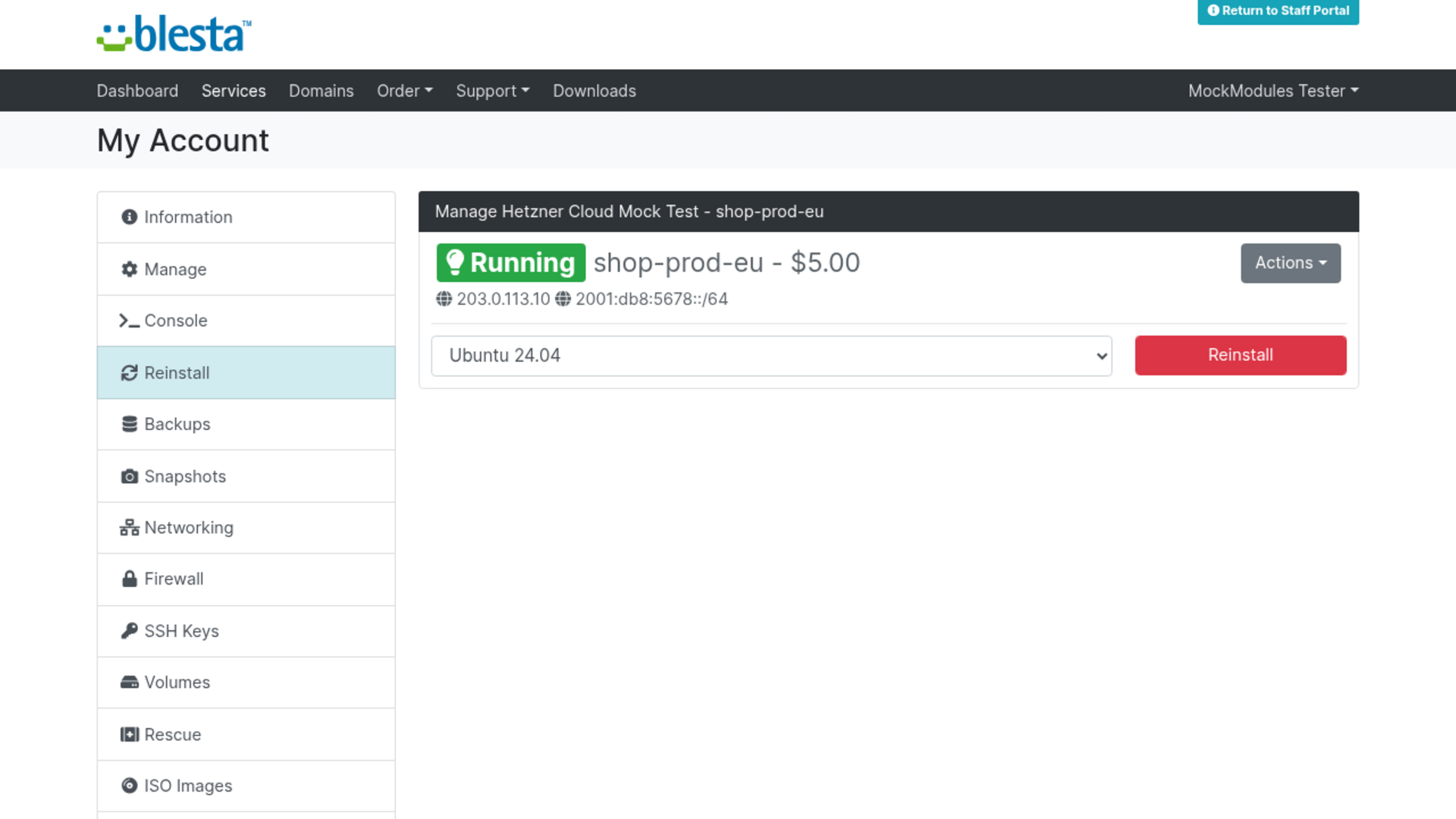
Task: Click the green Running status badge
Action: coord(511,262)
